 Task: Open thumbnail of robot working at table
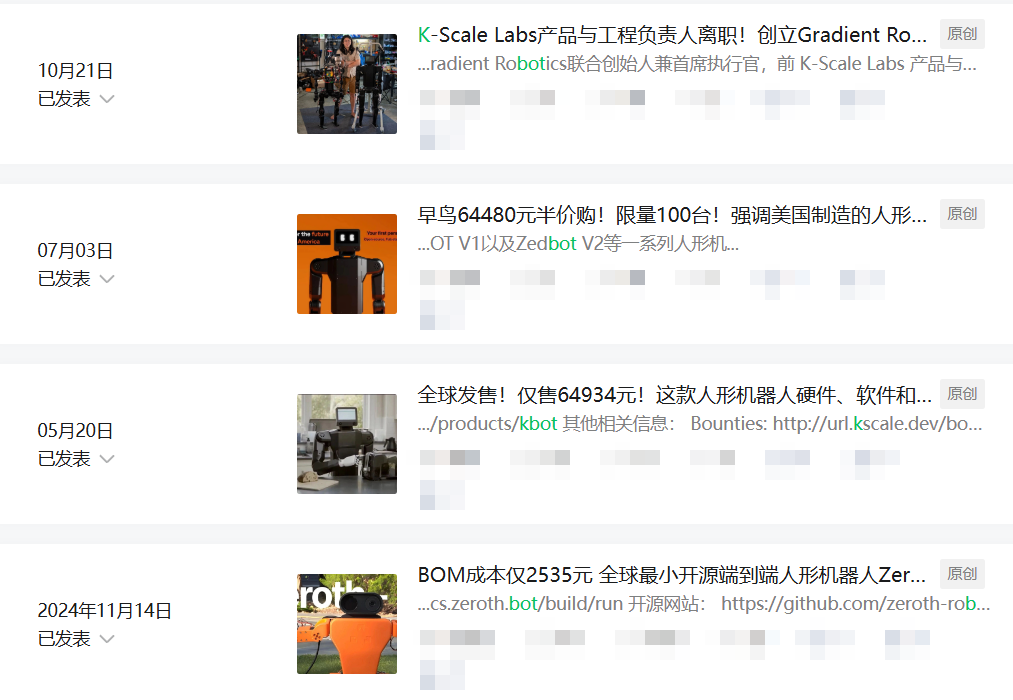coord(347,444)
